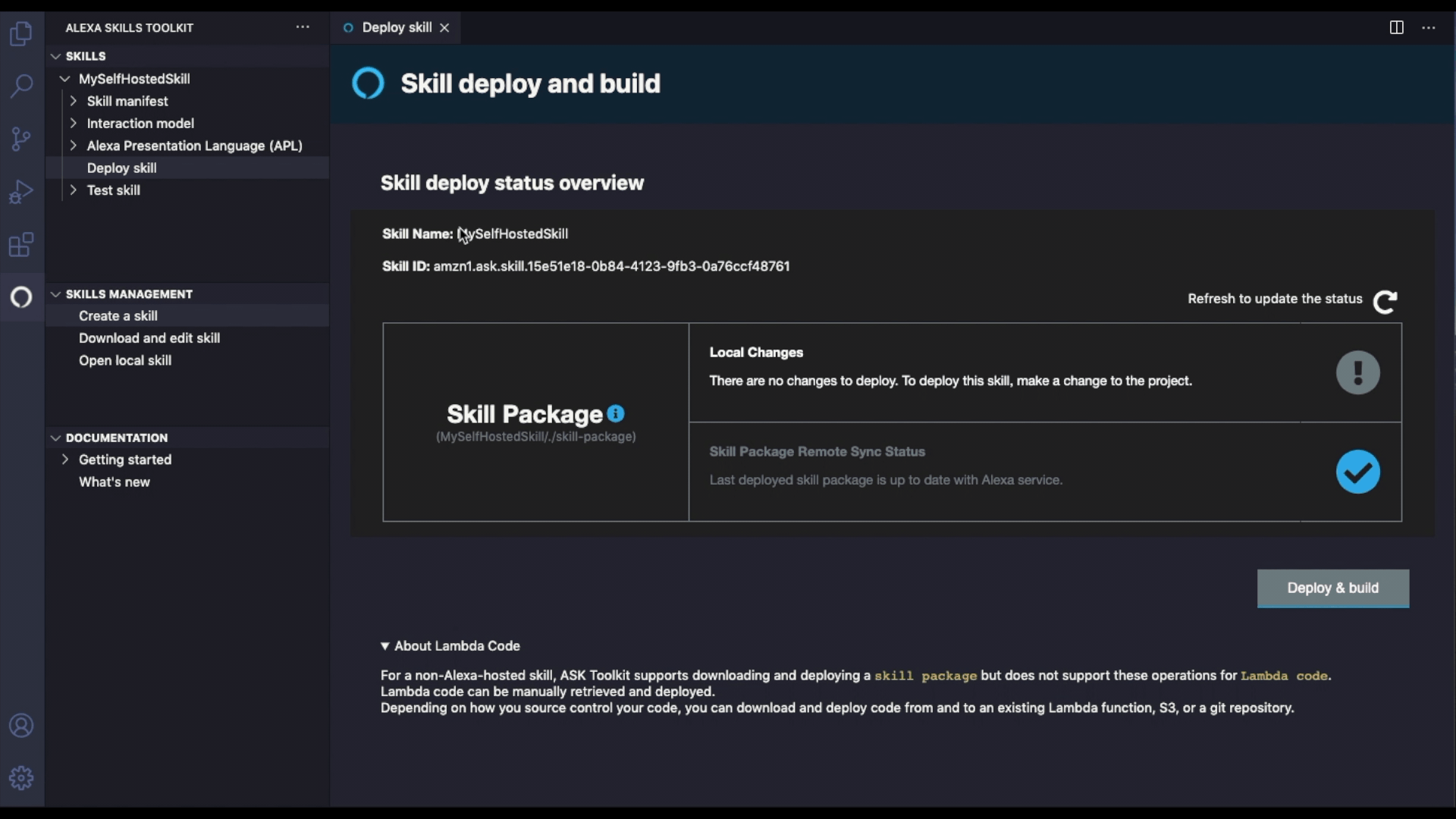Open the Source Control icon
The width and height of the screenshot is (1456, 819).
pyautogui.click(x=21, y=139)
